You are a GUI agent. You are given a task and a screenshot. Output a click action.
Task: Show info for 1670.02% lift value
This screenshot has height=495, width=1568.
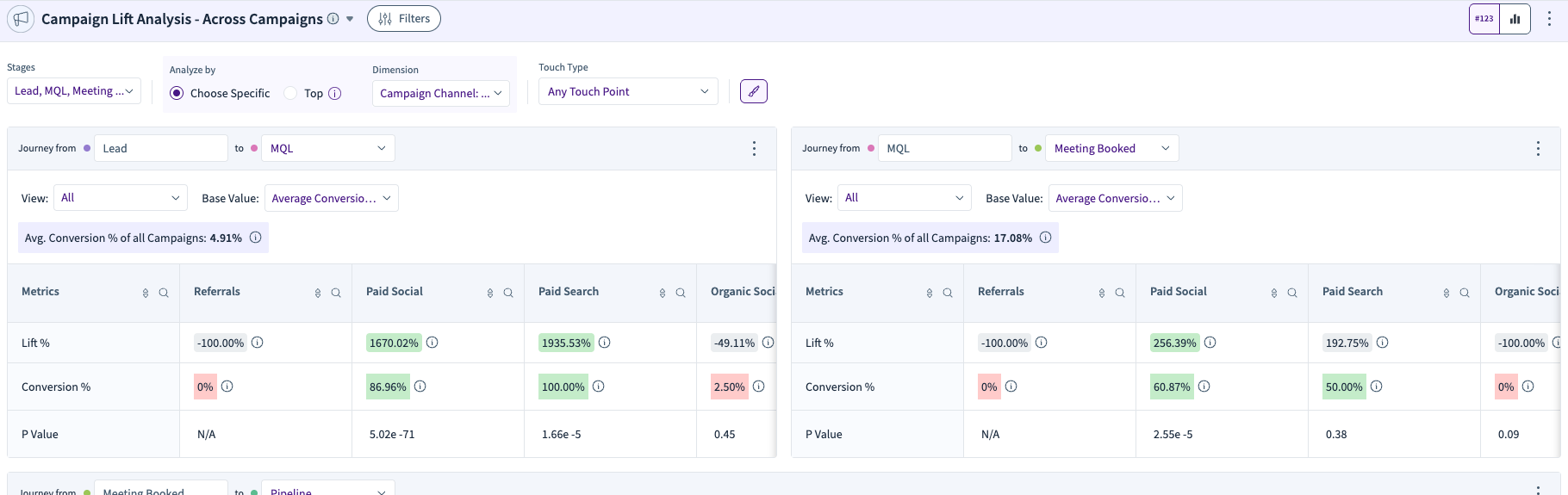[432, 343]
